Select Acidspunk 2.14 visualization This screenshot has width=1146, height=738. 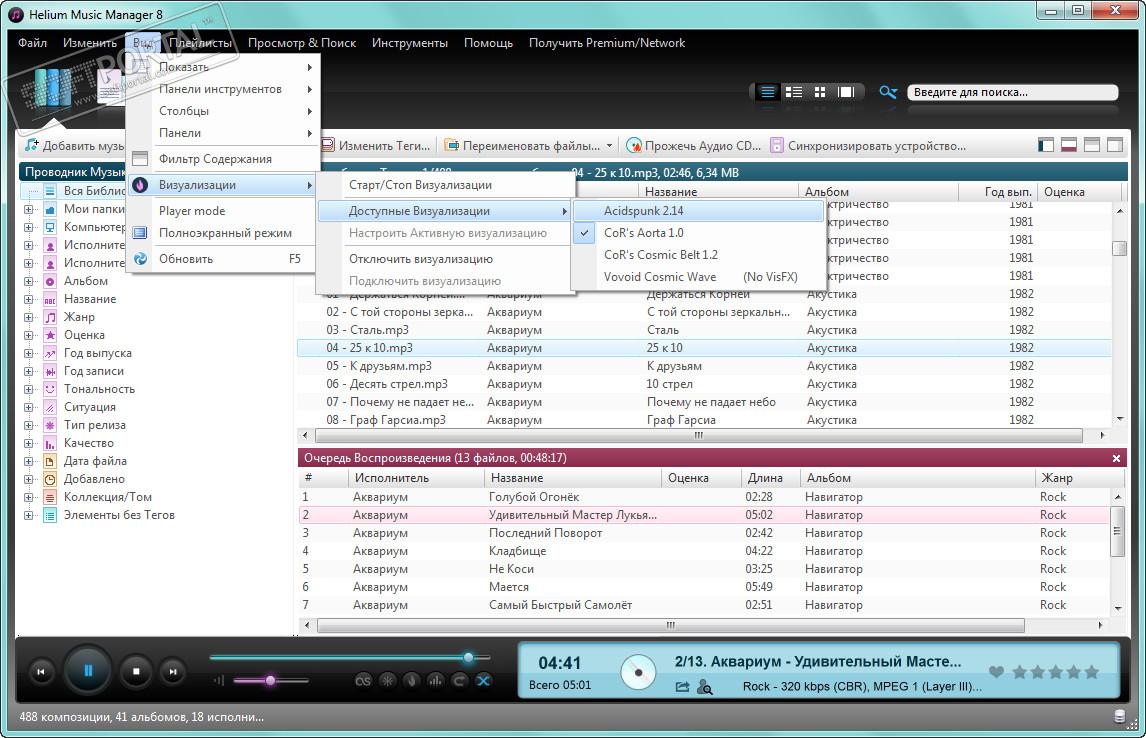(699, 210)
